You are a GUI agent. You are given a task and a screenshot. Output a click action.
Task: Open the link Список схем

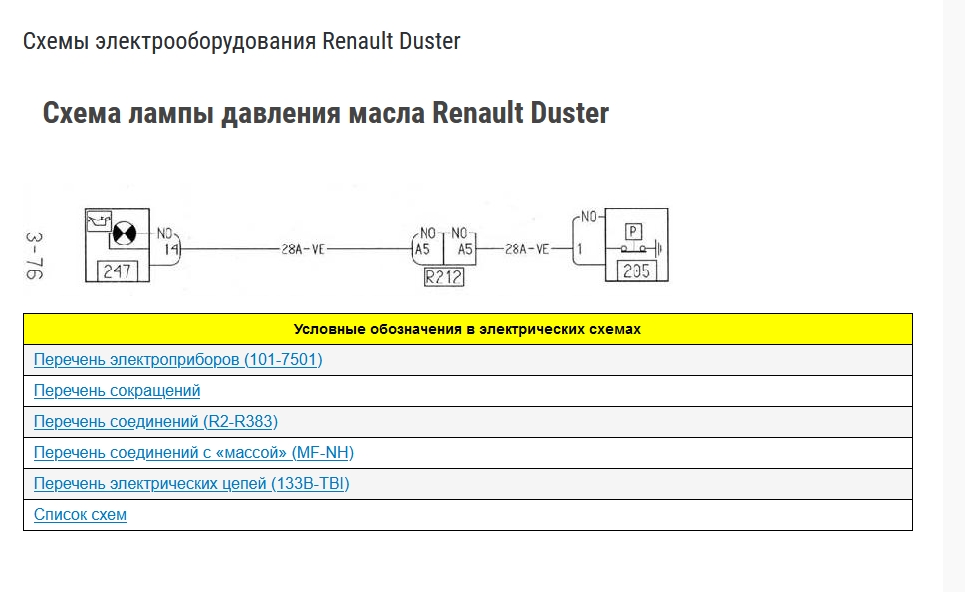coord(80,514)
